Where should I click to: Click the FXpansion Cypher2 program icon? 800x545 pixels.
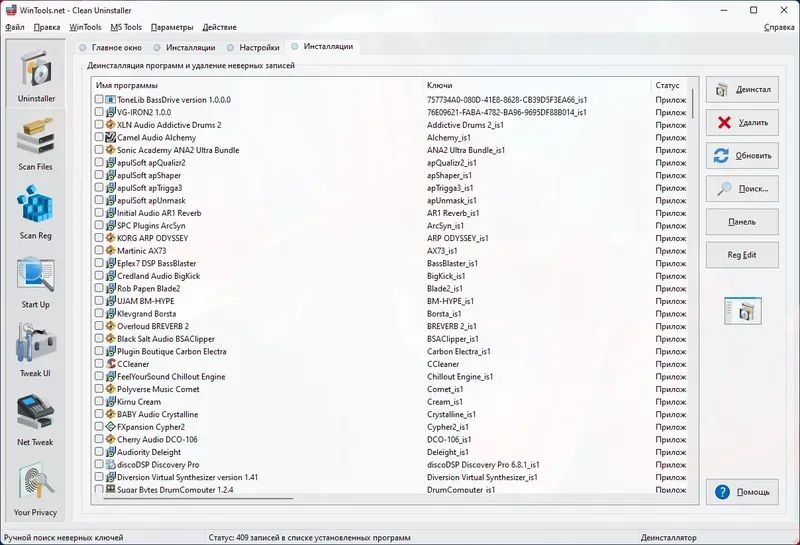tap(110, 427)
